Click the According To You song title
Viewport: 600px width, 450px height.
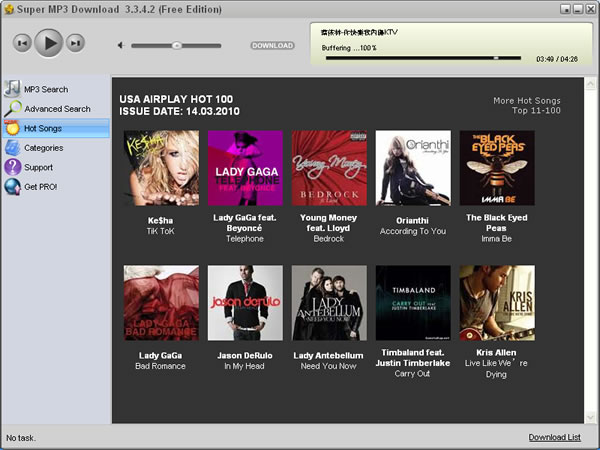pos(413,231)
